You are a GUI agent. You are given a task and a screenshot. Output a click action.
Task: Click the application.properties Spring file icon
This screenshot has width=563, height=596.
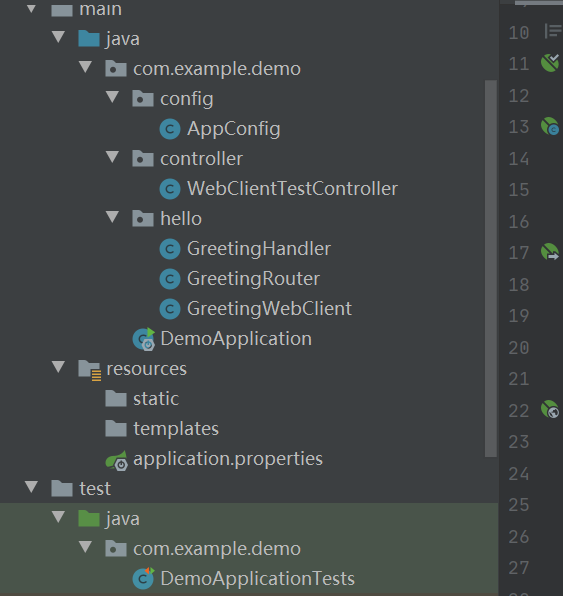117,460
